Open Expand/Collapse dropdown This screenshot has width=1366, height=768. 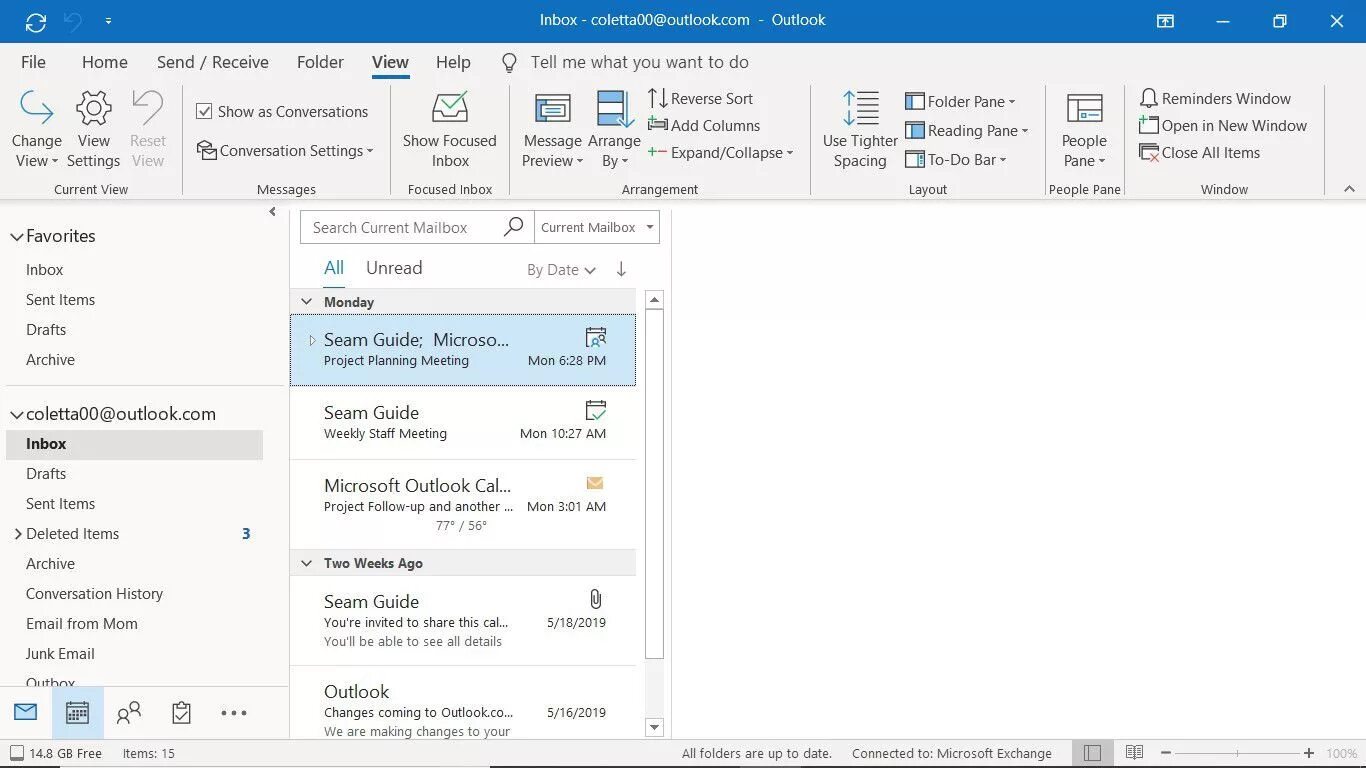[x=720, y=152]
